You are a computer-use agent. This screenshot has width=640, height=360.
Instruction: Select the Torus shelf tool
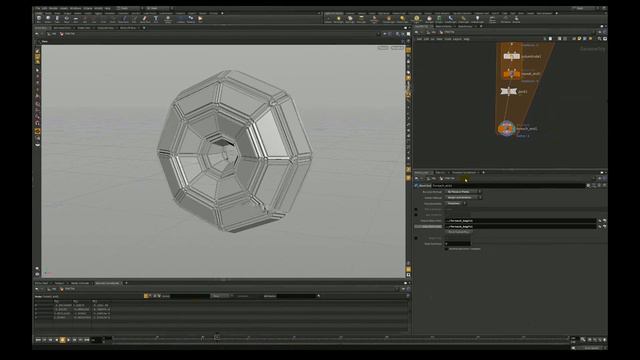tap(67, 19)
